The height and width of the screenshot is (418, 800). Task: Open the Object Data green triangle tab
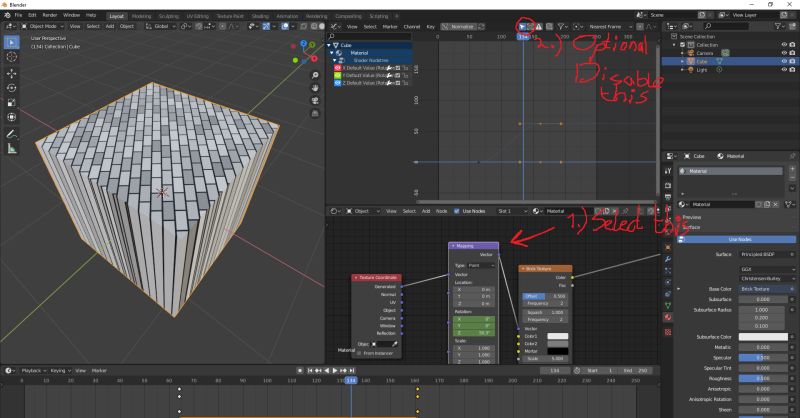coord(668,305)
